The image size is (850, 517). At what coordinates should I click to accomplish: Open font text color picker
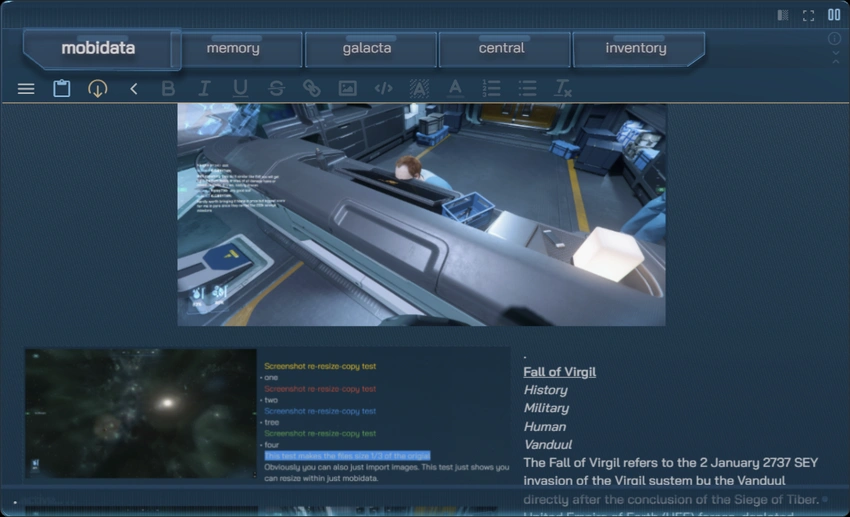pyautogui.click(x=455, y=88)
